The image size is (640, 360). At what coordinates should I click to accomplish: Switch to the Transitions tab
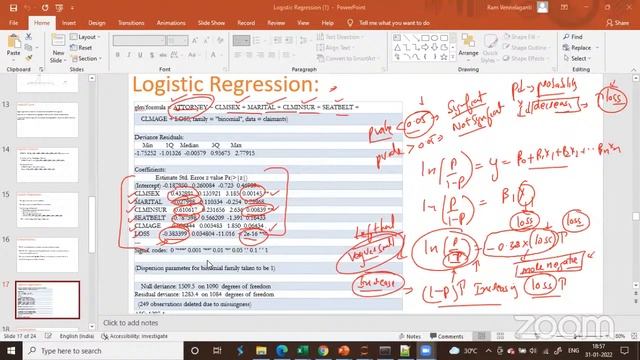coord(131,23)
